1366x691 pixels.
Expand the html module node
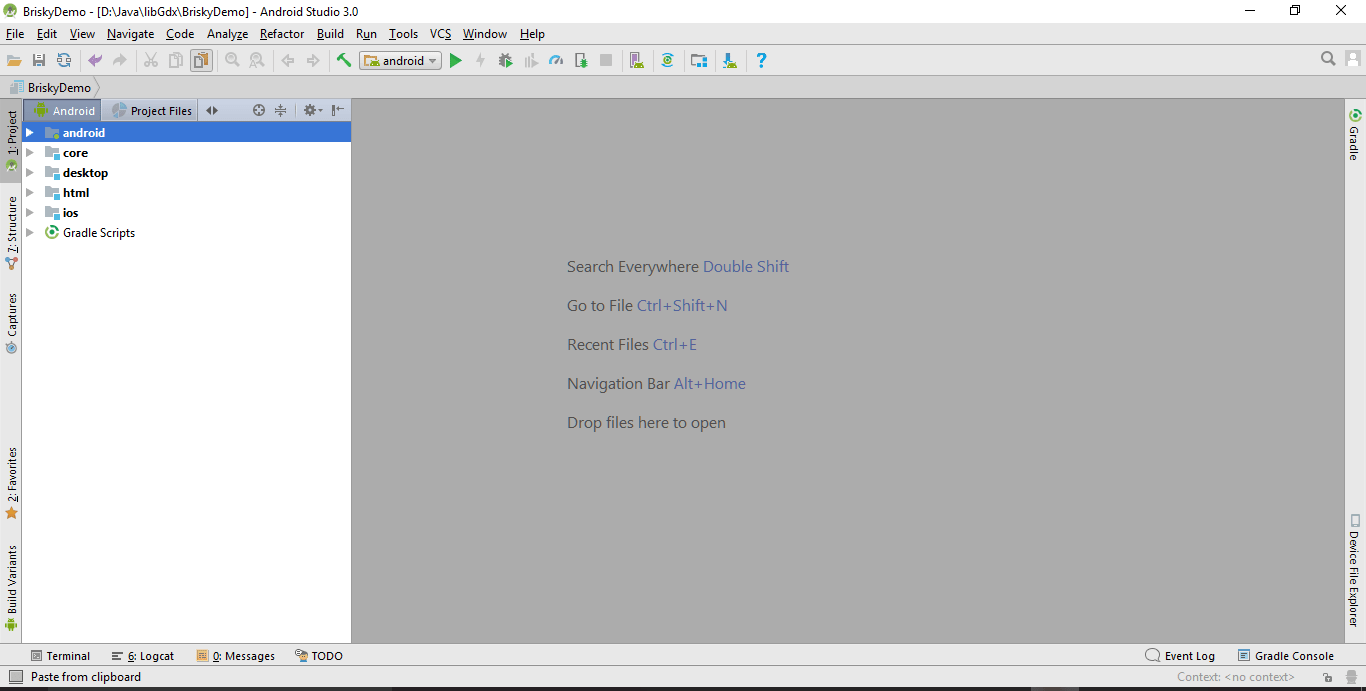pos(30,193)
